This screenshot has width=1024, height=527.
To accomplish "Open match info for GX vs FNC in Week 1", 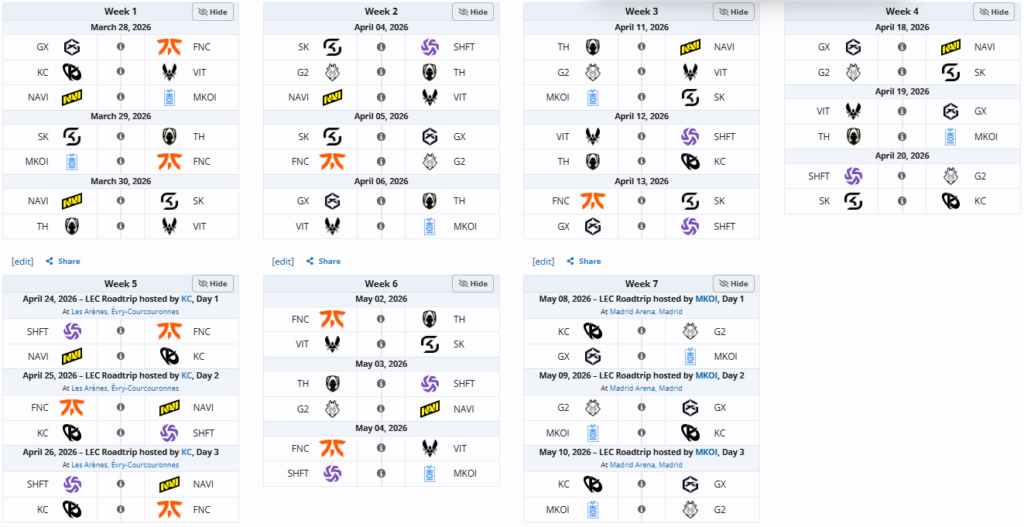I will click(x=120, y=46).
